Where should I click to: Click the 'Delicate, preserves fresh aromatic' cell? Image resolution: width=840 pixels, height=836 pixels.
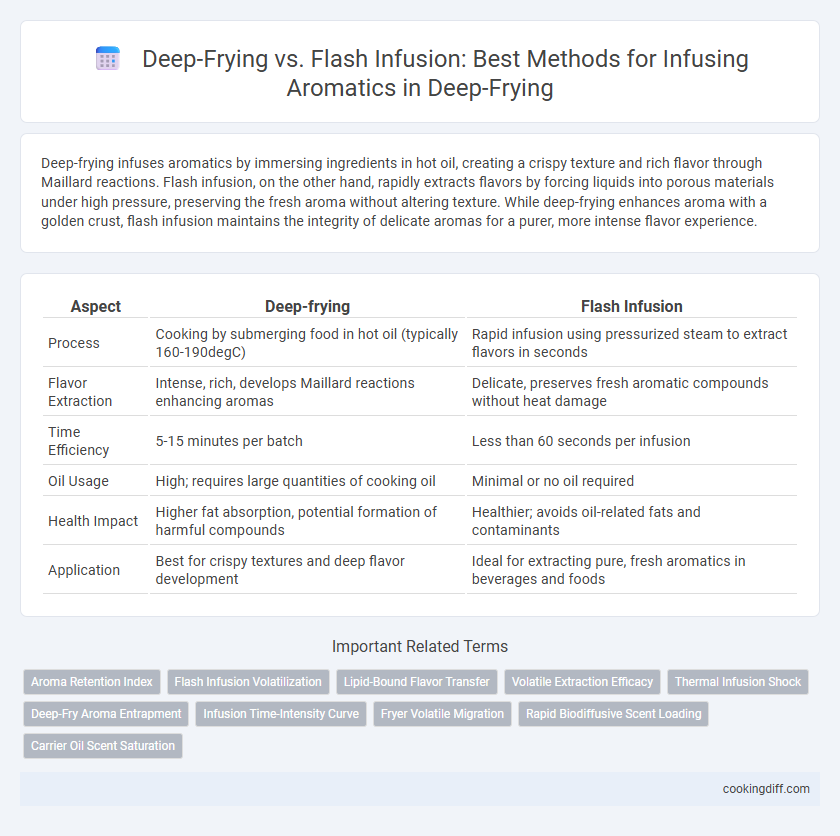(x=632, y=392)
